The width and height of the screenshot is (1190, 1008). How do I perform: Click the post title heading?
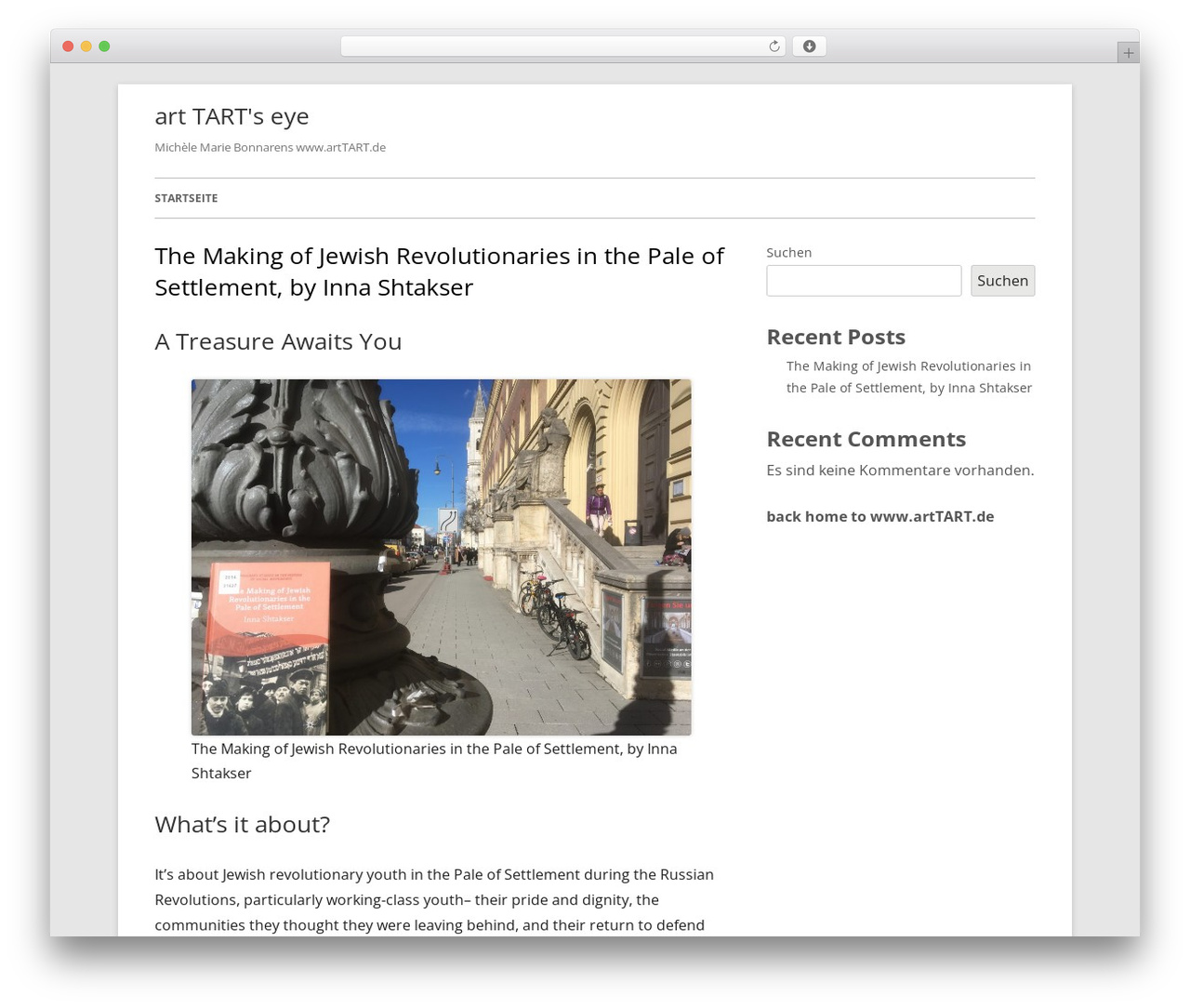[x=439, y=272]
